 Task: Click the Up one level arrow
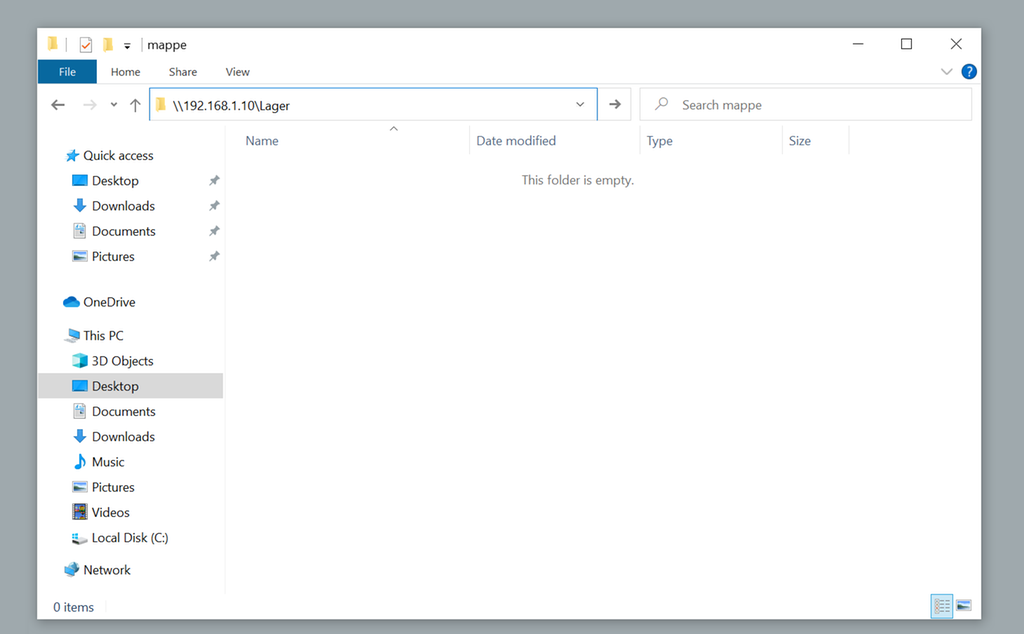pyautogui.click(x=135, y=105)
